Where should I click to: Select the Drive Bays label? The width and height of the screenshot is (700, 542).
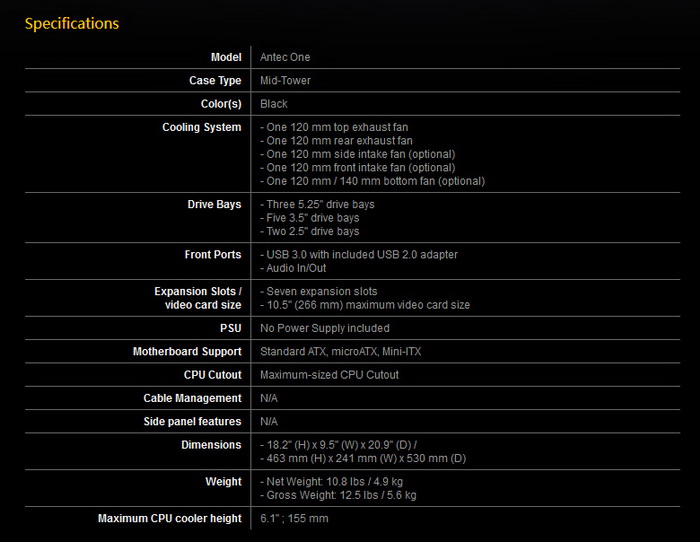pos(214,204)
